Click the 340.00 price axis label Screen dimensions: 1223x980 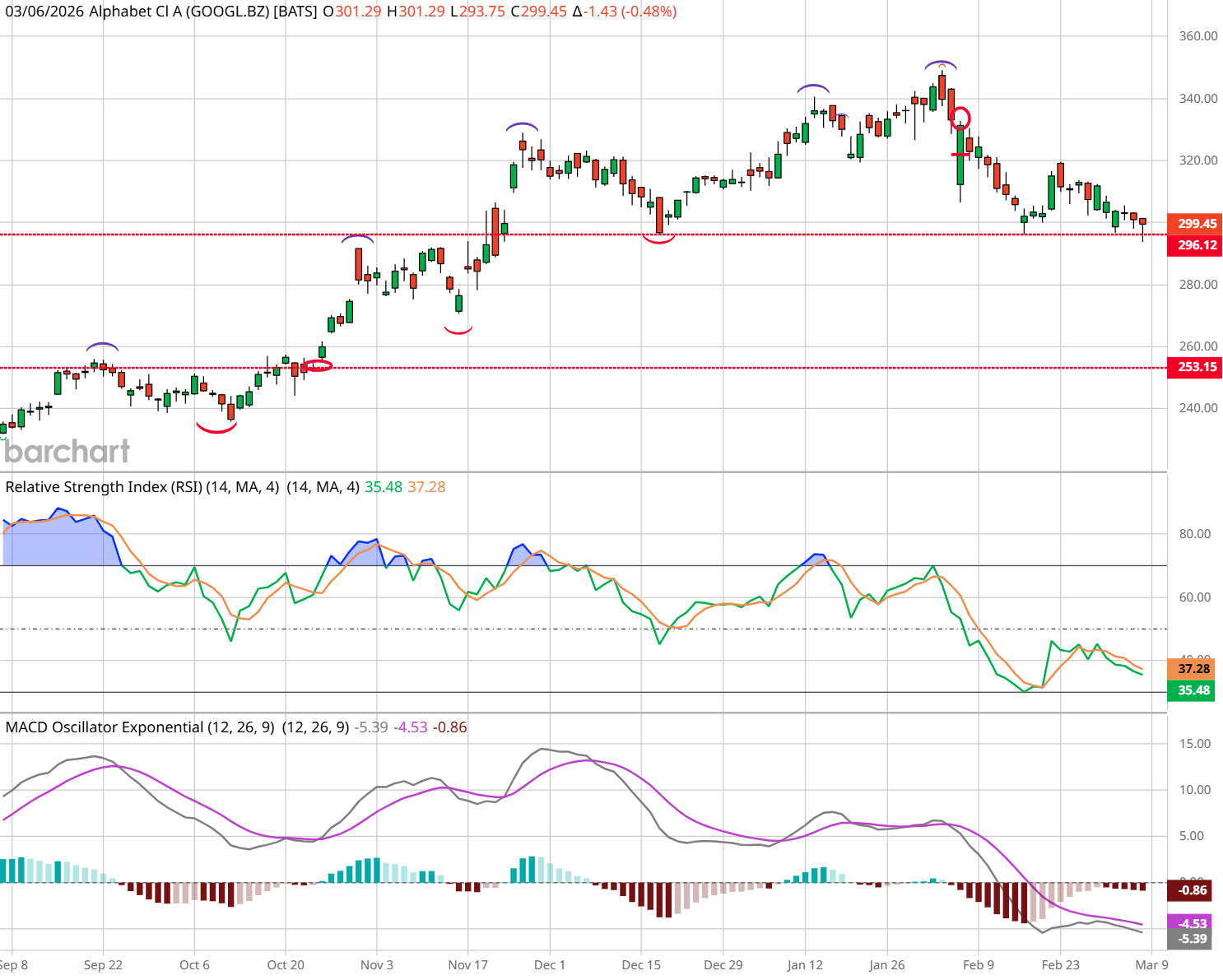point(1198,99)
